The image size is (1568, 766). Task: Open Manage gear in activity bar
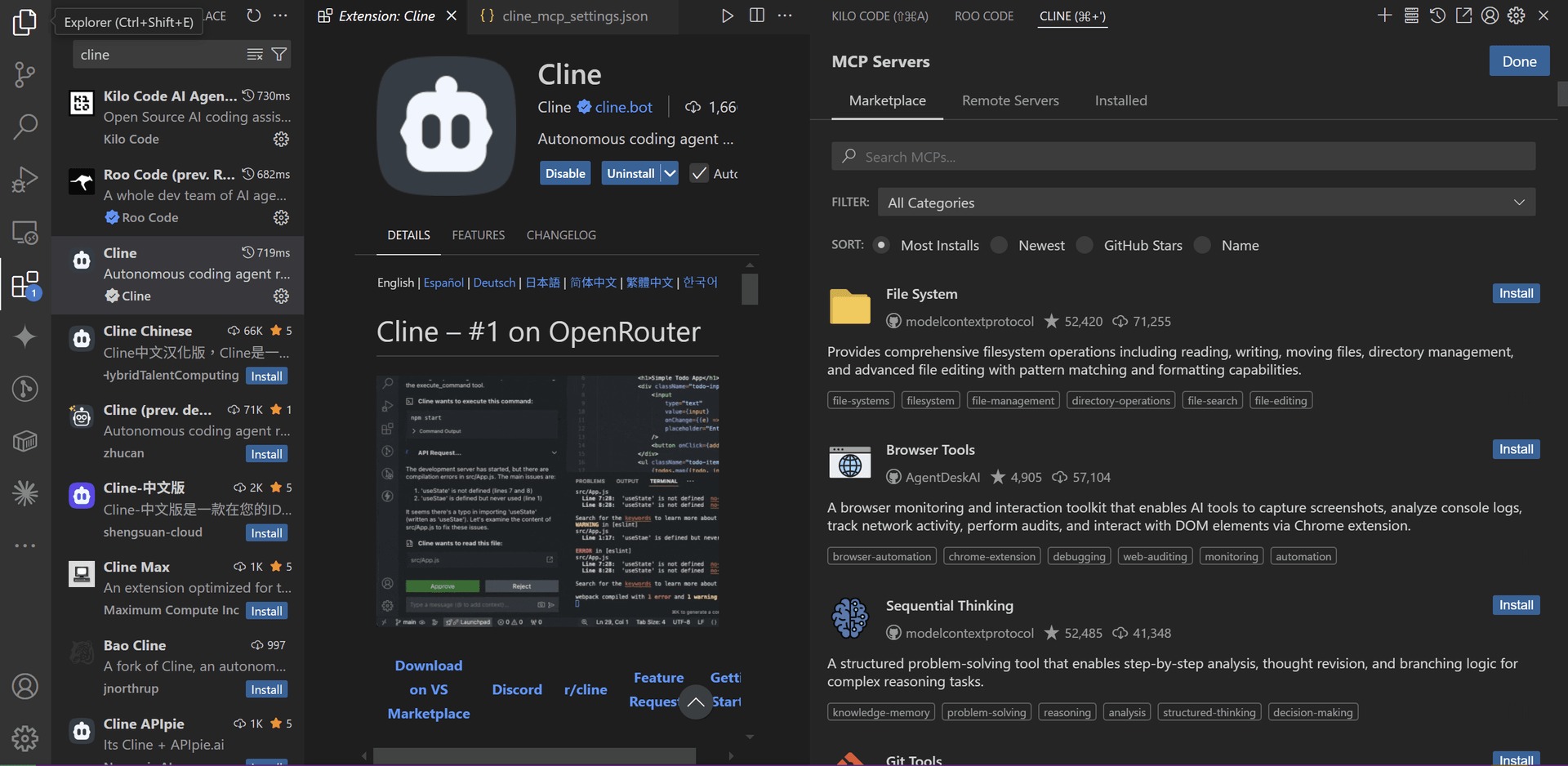click(x=25, y=738)
